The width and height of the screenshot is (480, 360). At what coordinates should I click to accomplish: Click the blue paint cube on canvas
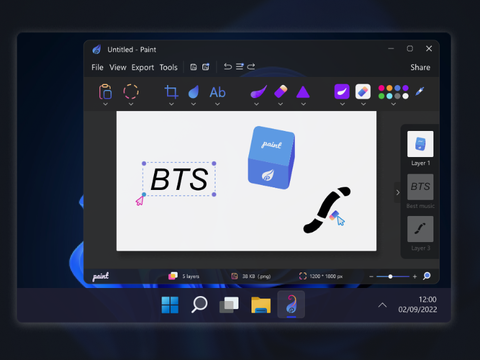[x=271, y=157]
